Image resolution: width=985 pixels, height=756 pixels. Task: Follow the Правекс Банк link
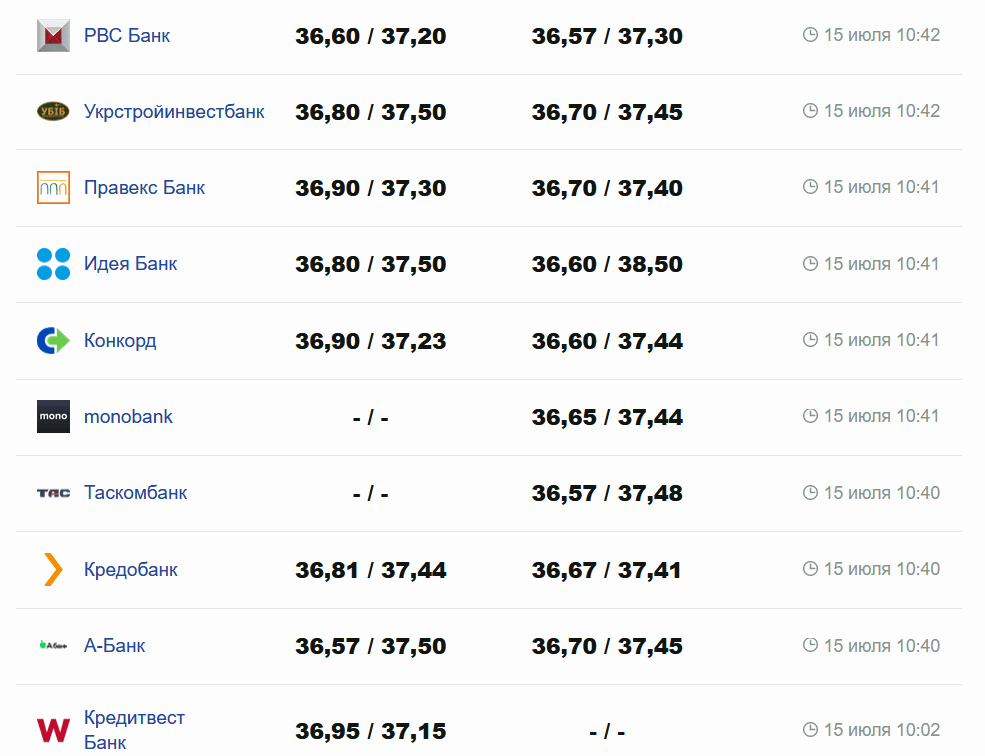click(144, 188)
